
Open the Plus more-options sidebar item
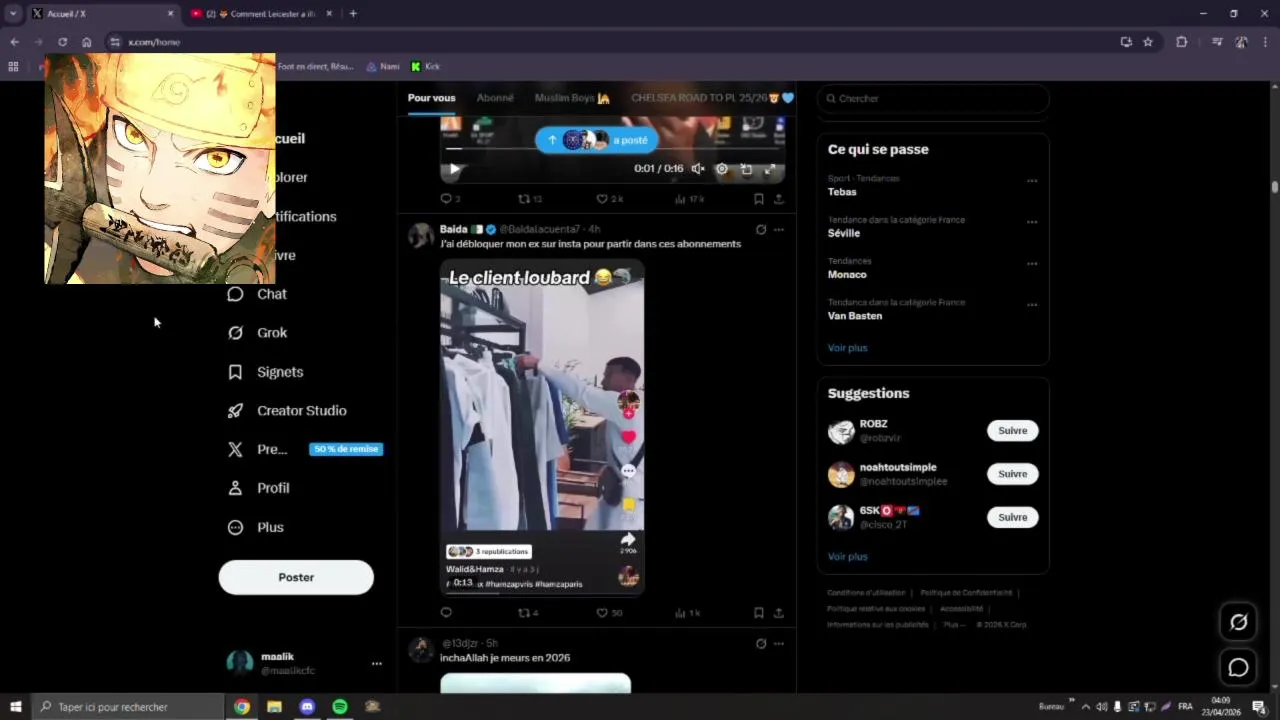pos(255,527)
